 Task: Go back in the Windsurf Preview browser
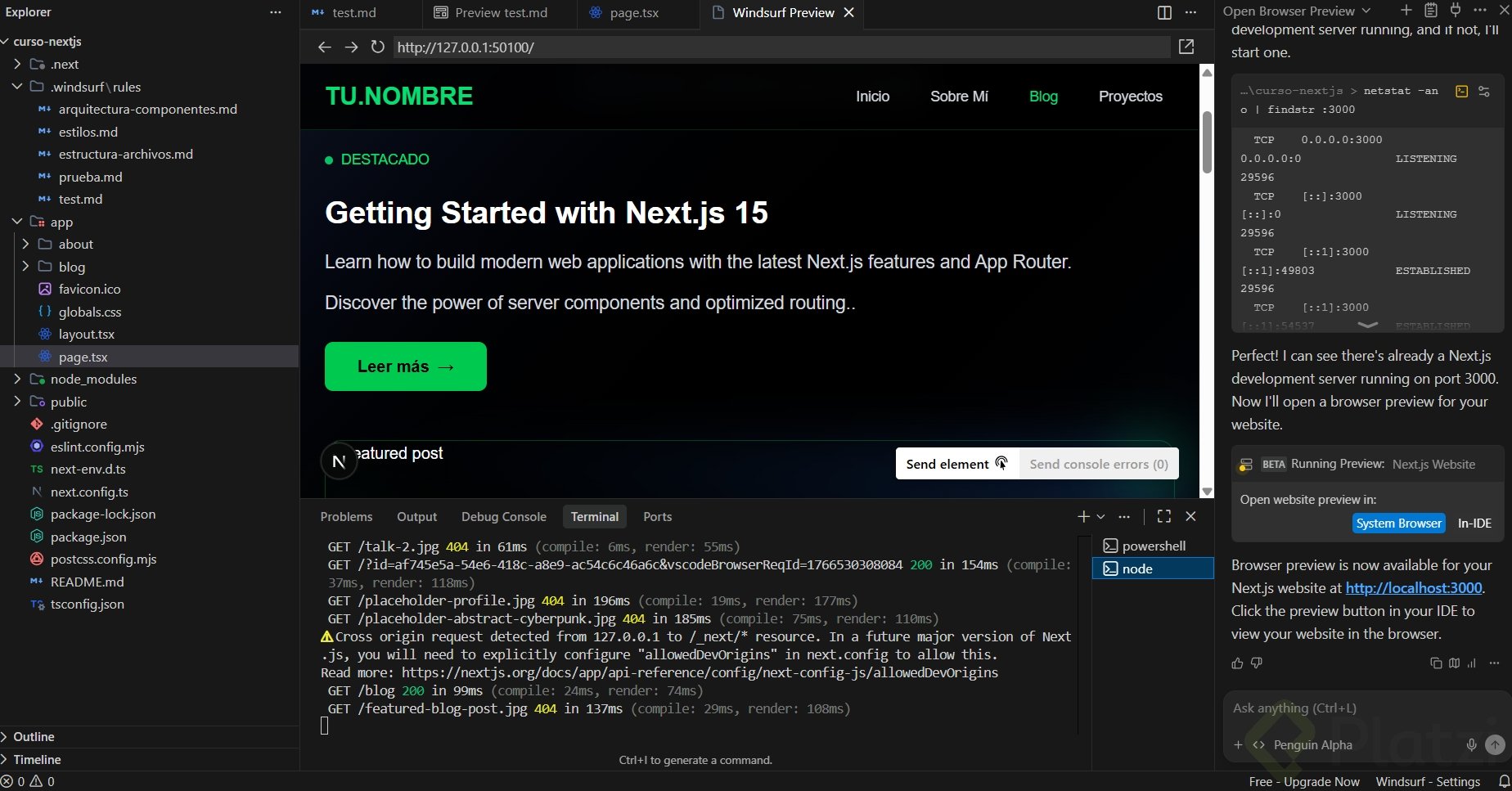click(325, 47)
